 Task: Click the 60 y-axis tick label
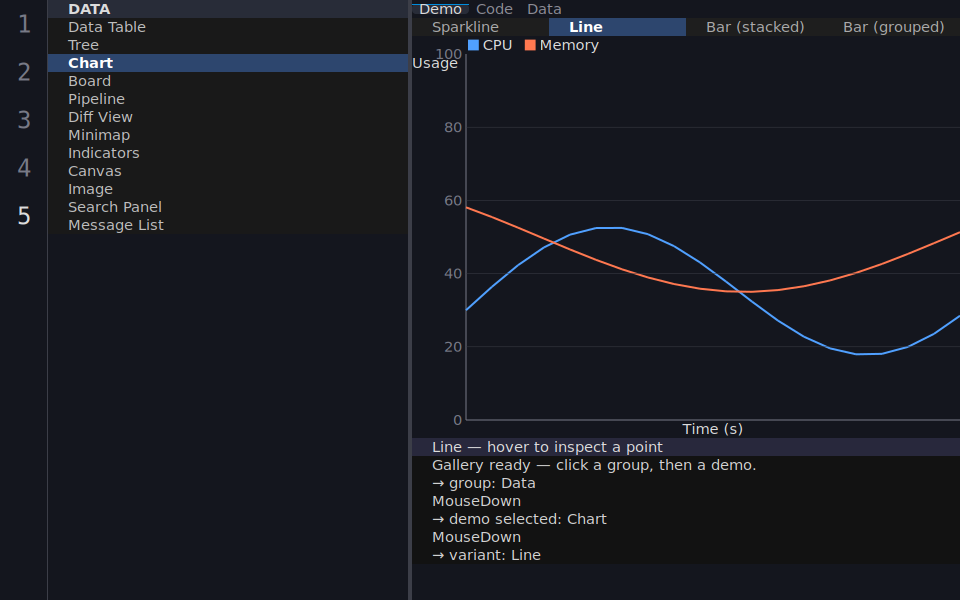tap(453, 201)
